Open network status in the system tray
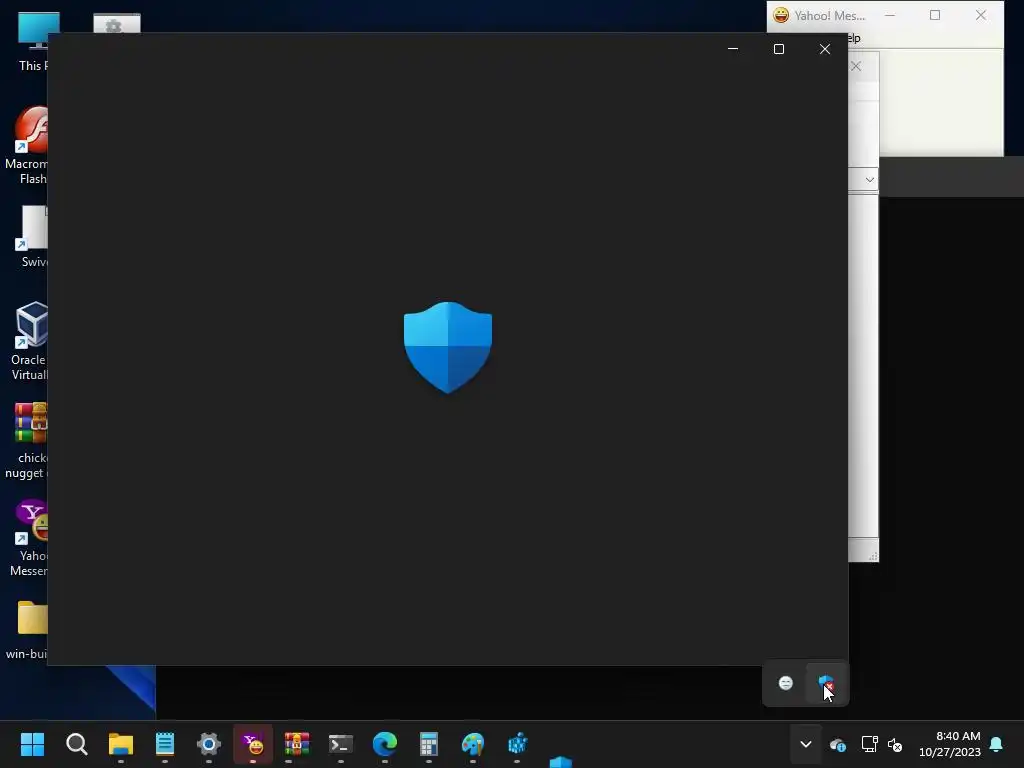 pos(869,744)
